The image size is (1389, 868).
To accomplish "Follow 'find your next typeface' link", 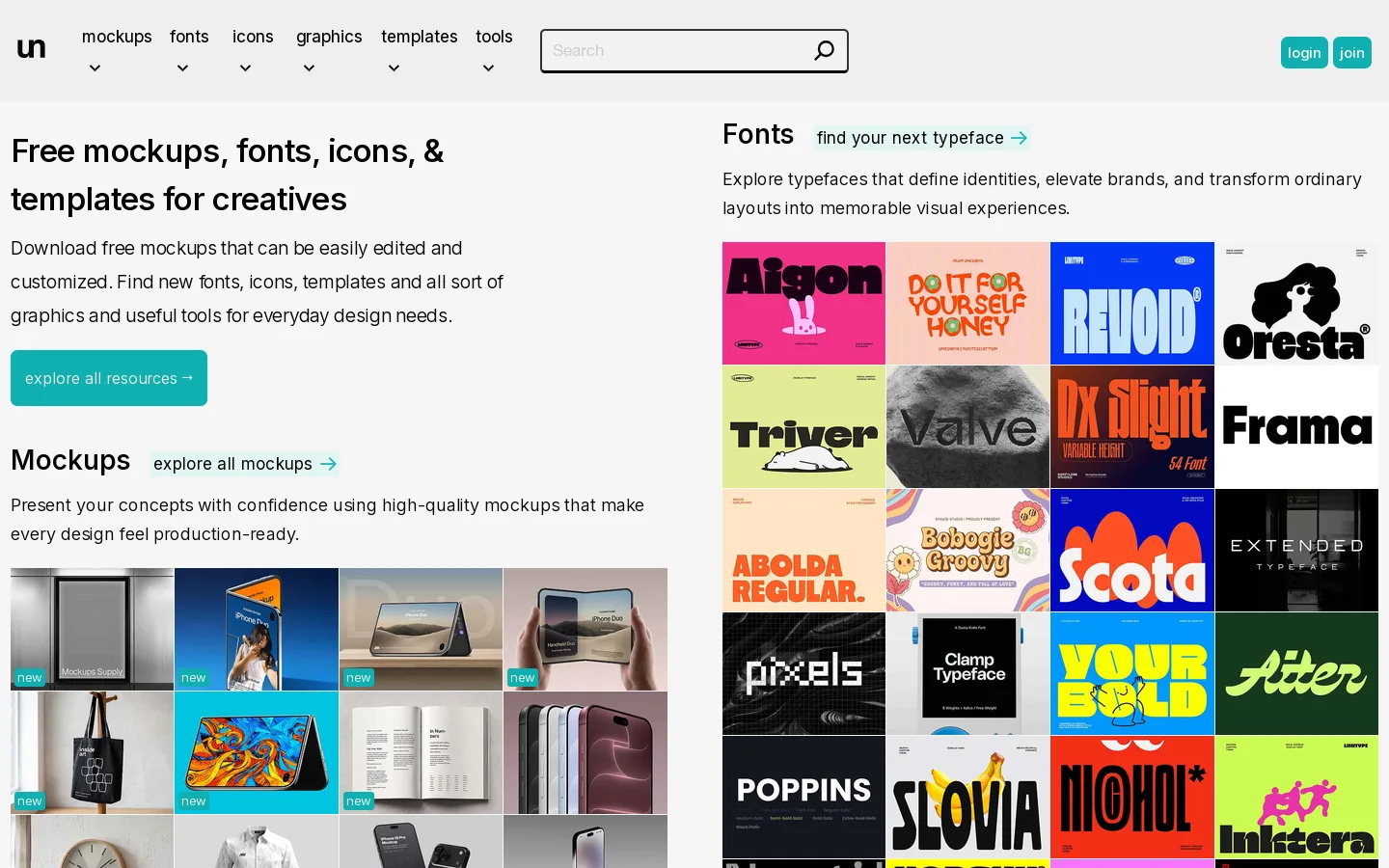I will coord(922,138).
